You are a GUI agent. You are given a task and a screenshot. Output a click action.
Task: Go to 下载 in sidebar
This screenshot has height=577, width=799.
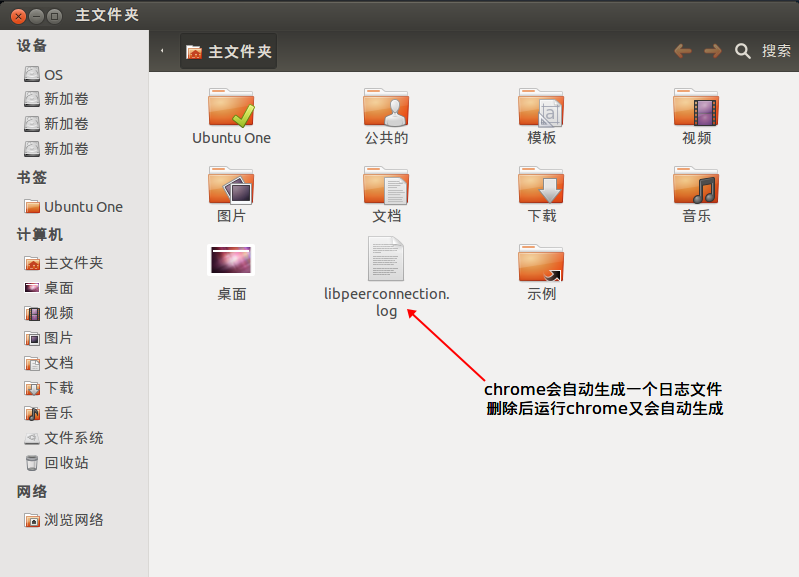coord(49,388)
